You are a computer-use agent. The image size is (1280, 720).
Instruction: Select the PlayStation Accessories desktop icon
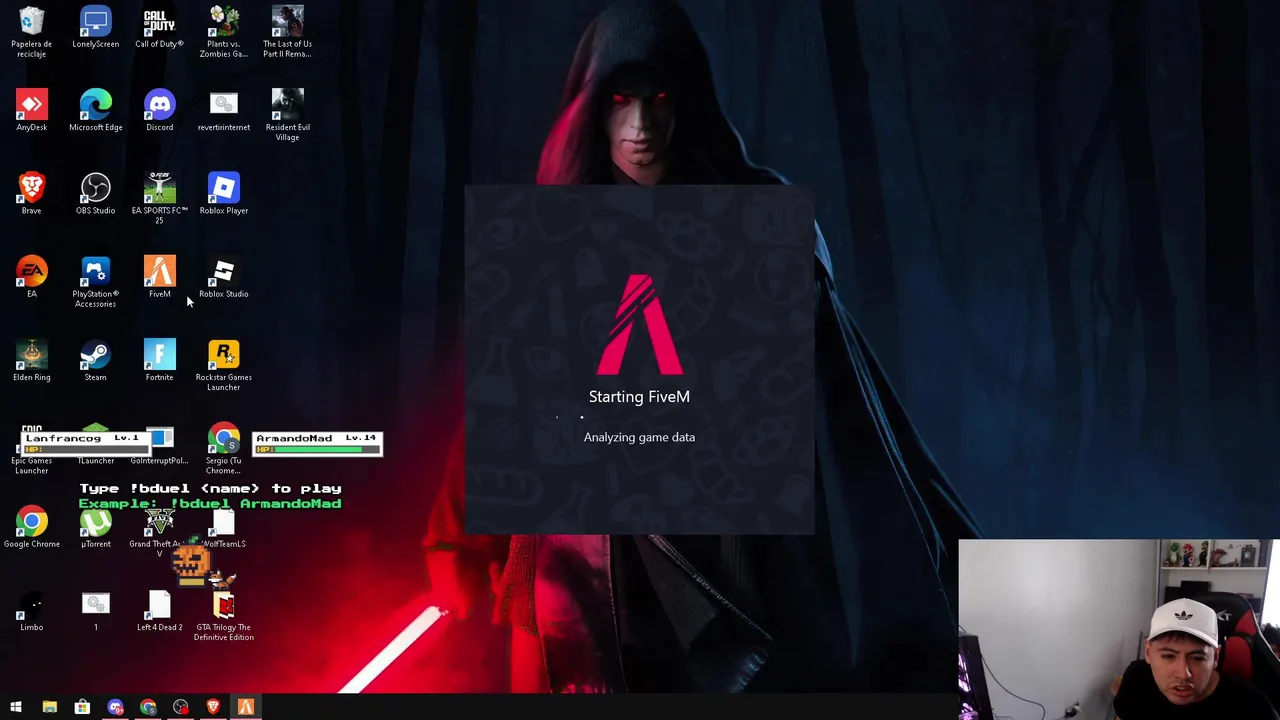(95, 281)
